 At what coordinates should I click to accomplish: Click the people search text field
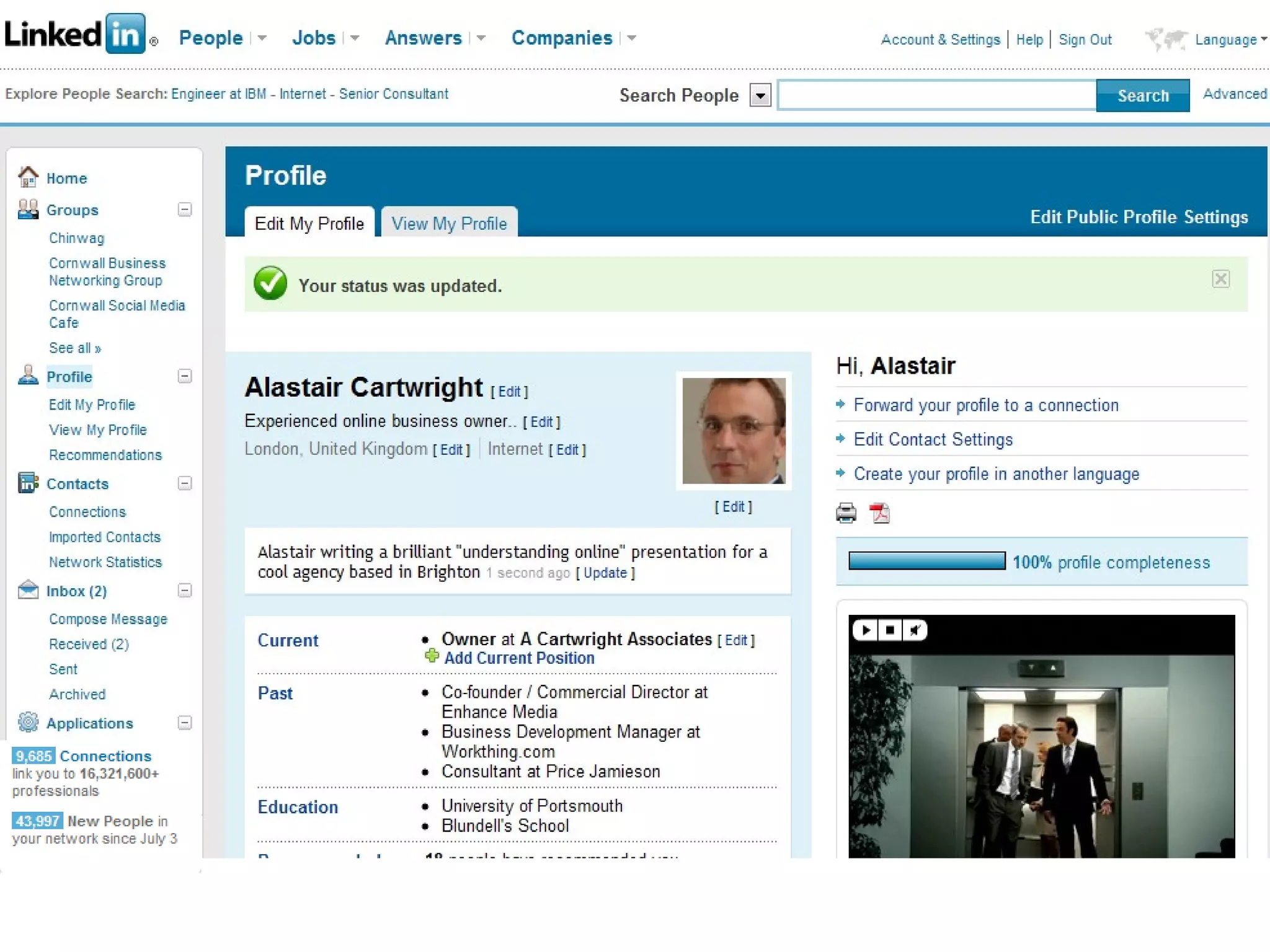point(936,96)
